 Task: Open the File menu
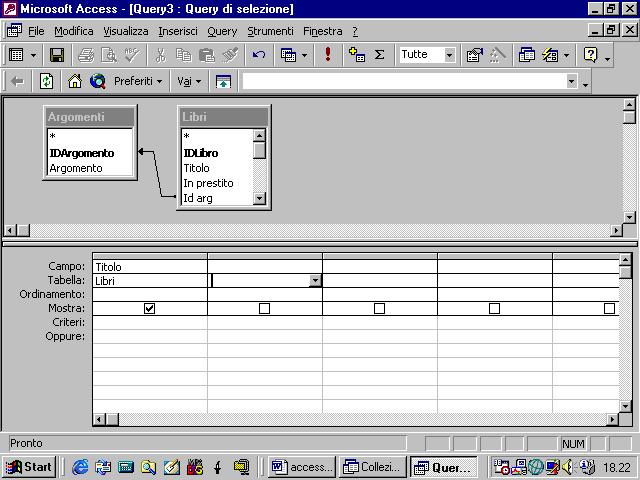tap(36, 31)
